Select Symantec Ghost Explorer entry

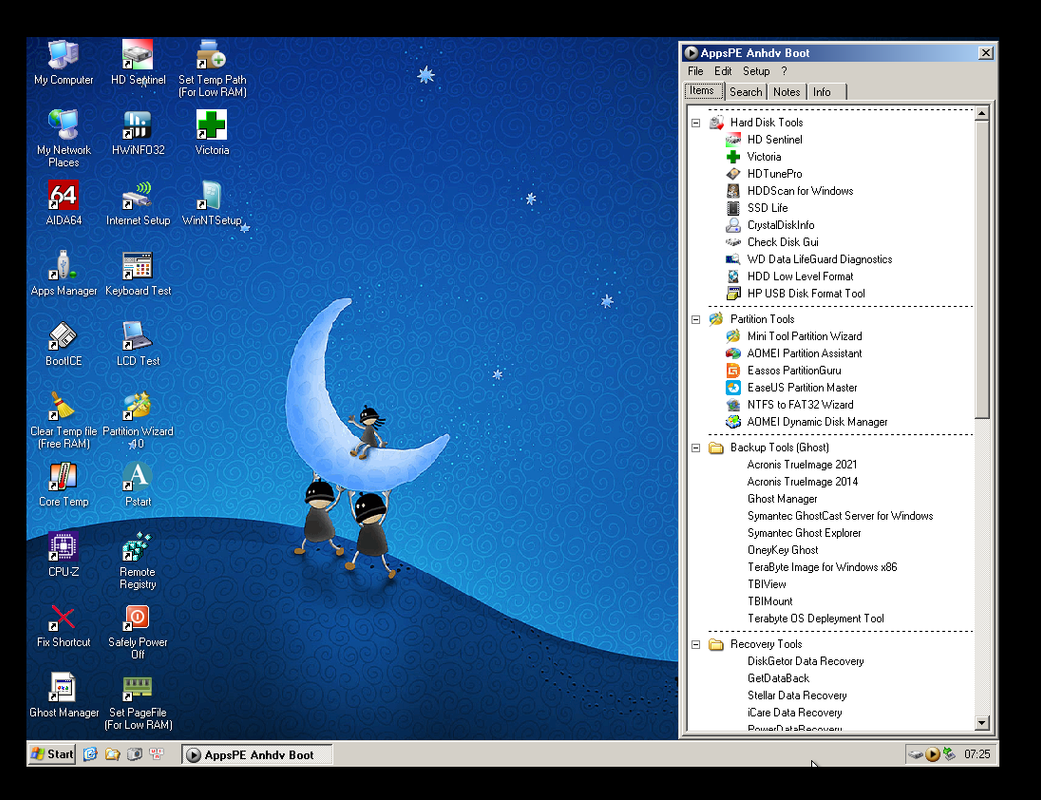804,533
